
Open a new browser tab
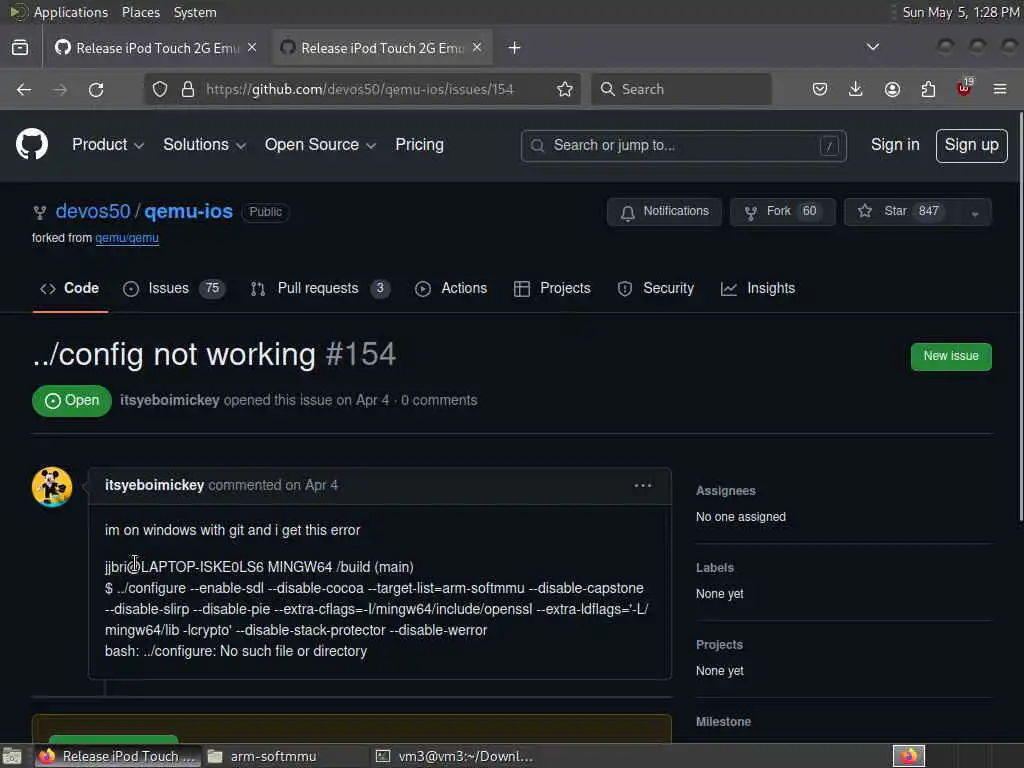tap(515, 48)
